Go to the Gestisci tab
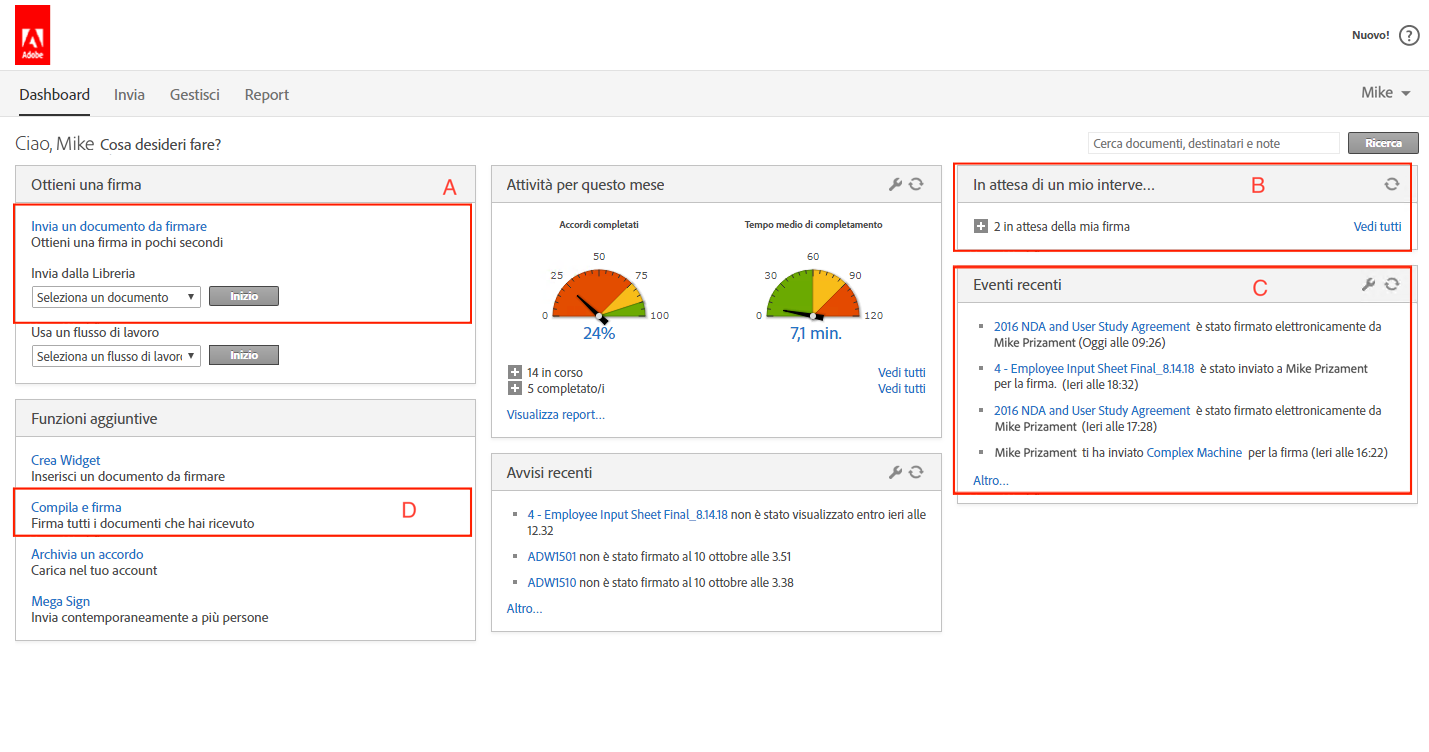This screenshot has height=752, width=1429. coord(194,95)
